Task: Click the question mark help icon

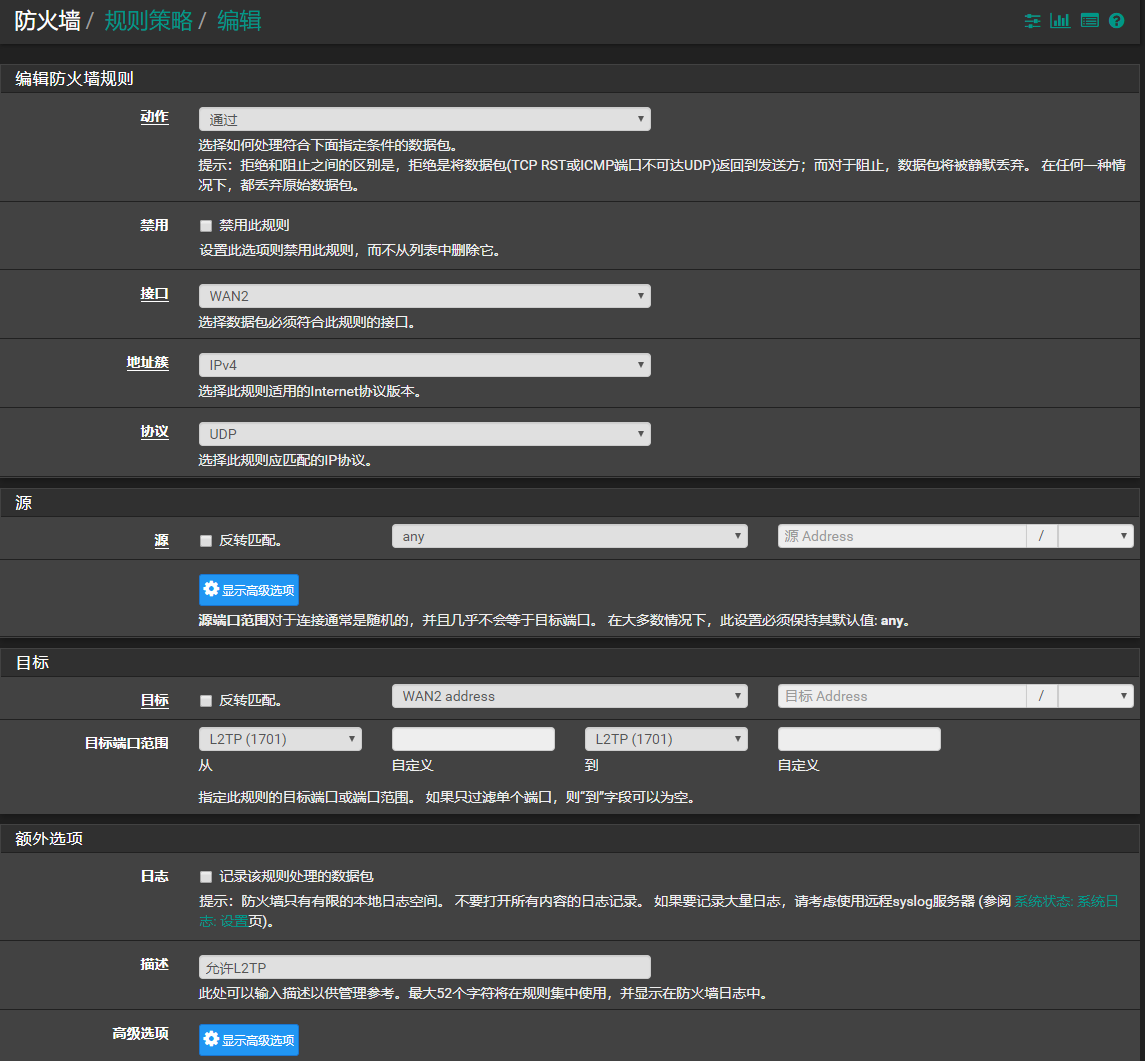Action: [x=1117, y=21]
